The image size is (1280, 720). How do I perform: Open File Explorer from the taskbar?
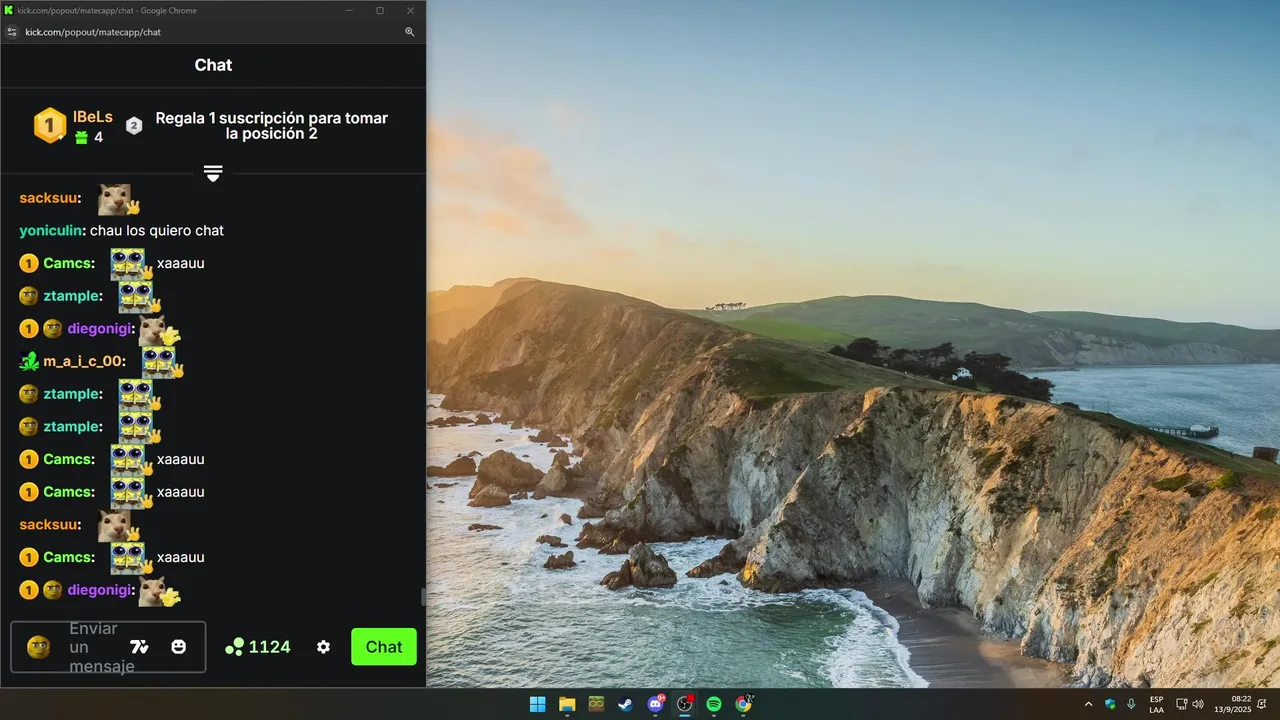567,704
